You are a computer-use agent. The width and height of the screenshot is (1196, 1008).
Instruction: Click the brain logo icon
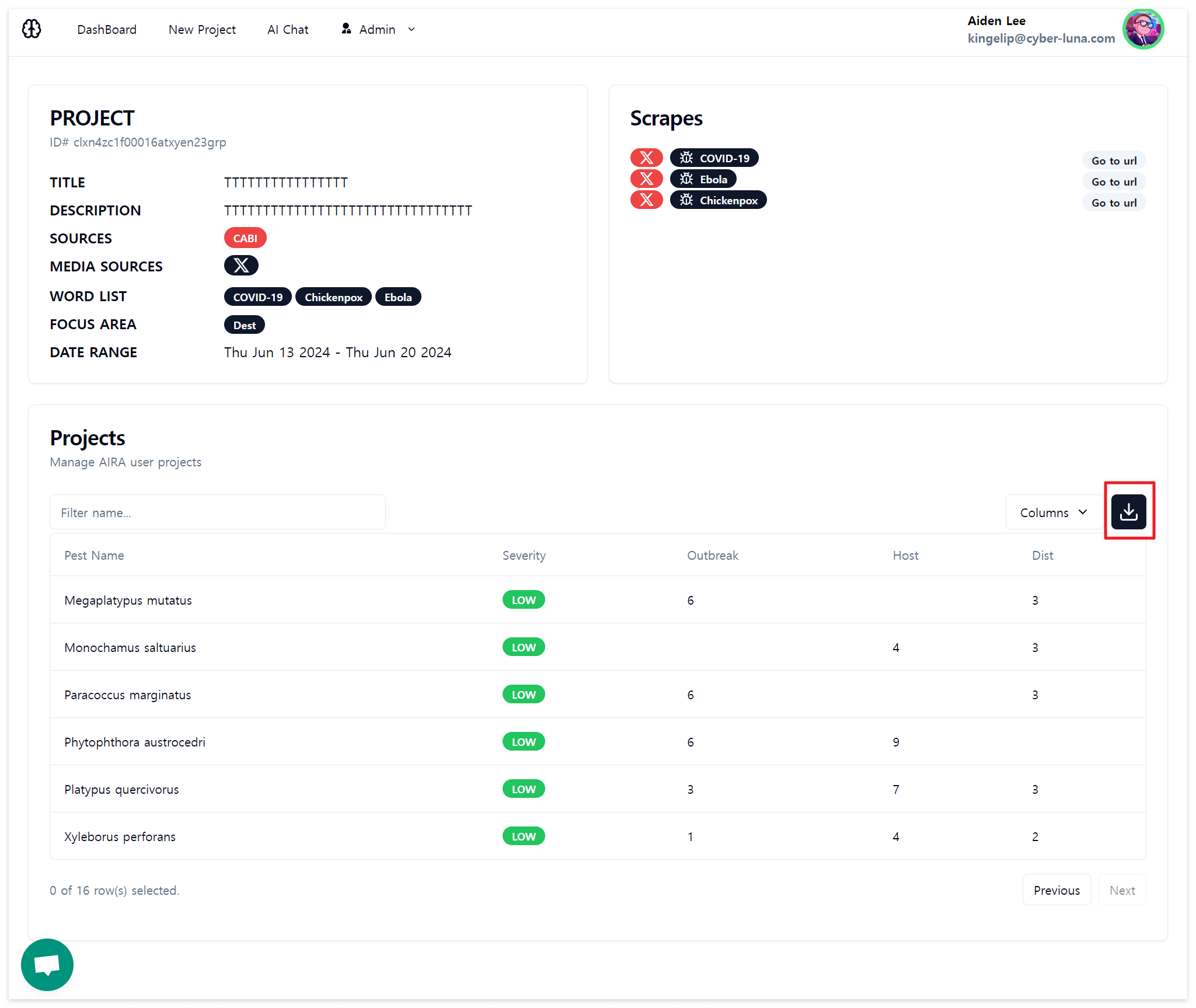[32, 29]
